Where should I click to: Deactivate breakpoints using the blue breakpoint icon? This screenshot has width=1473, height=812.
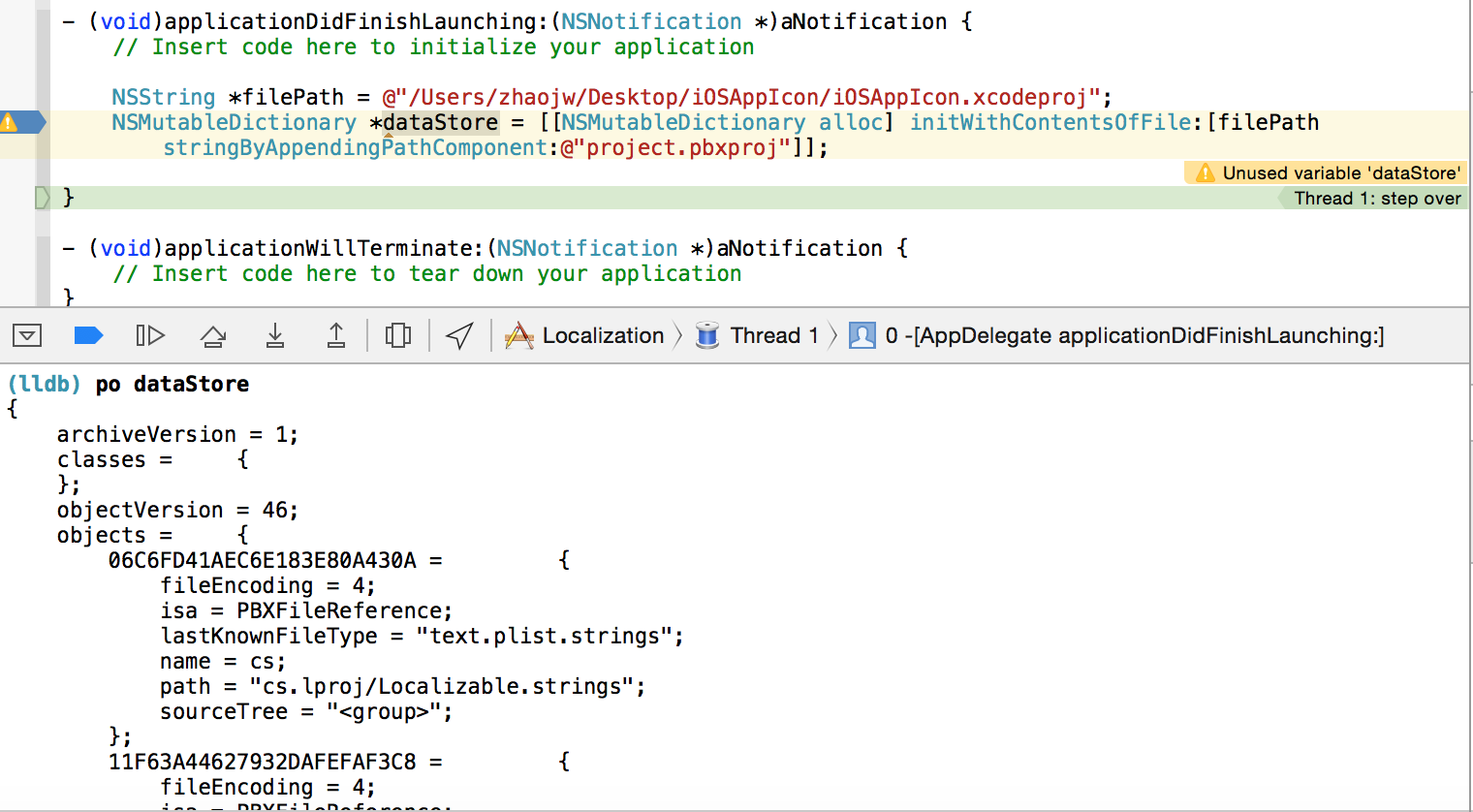coord(88,335)
